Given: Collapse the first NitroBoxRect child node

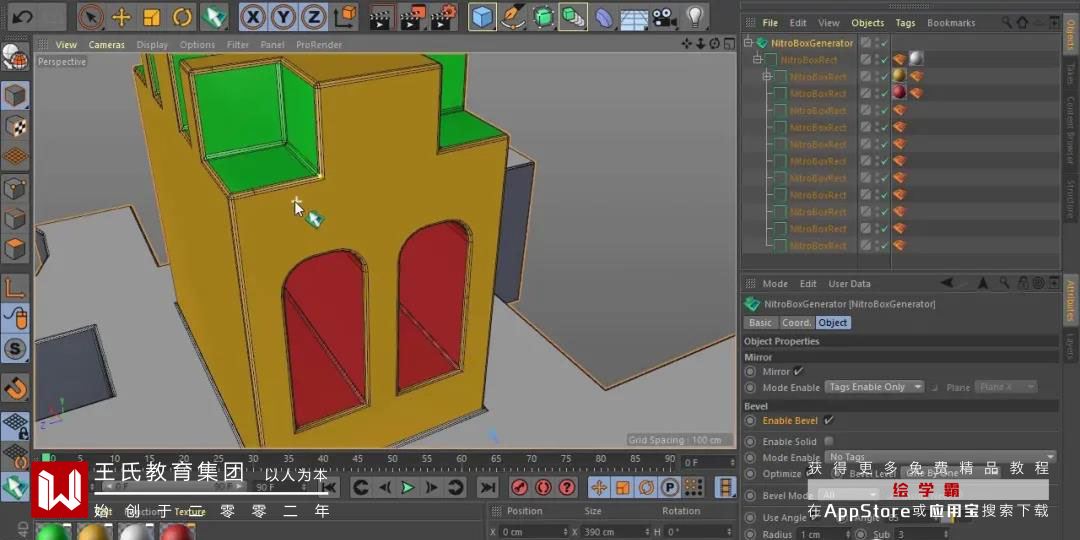Looking at the screenshot, I should (756, 60).
